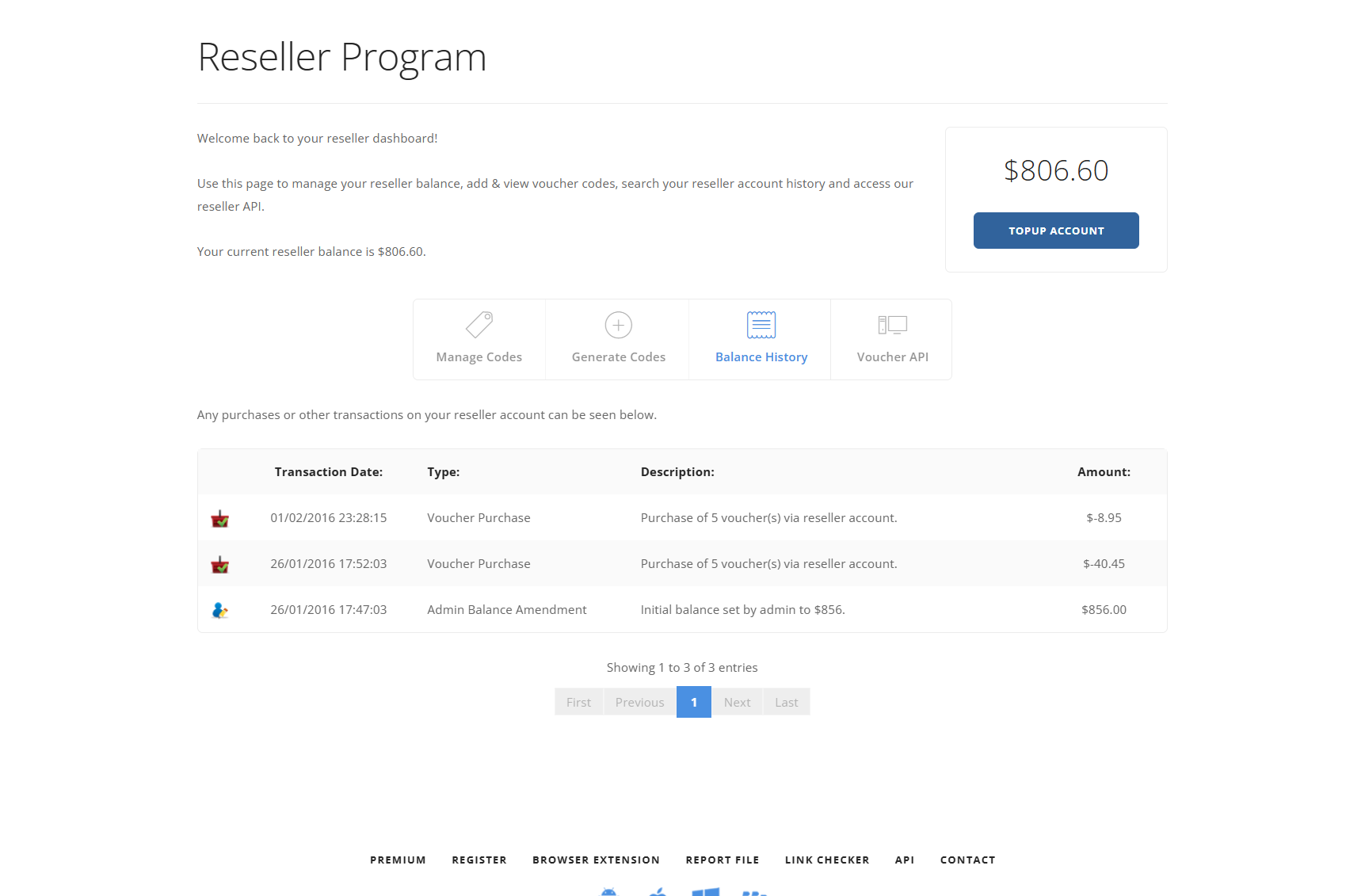Viewport: 1365px width, 896px height.
Task: Click the Generate Codes plus icon
Action: click(x=618, y=325)
